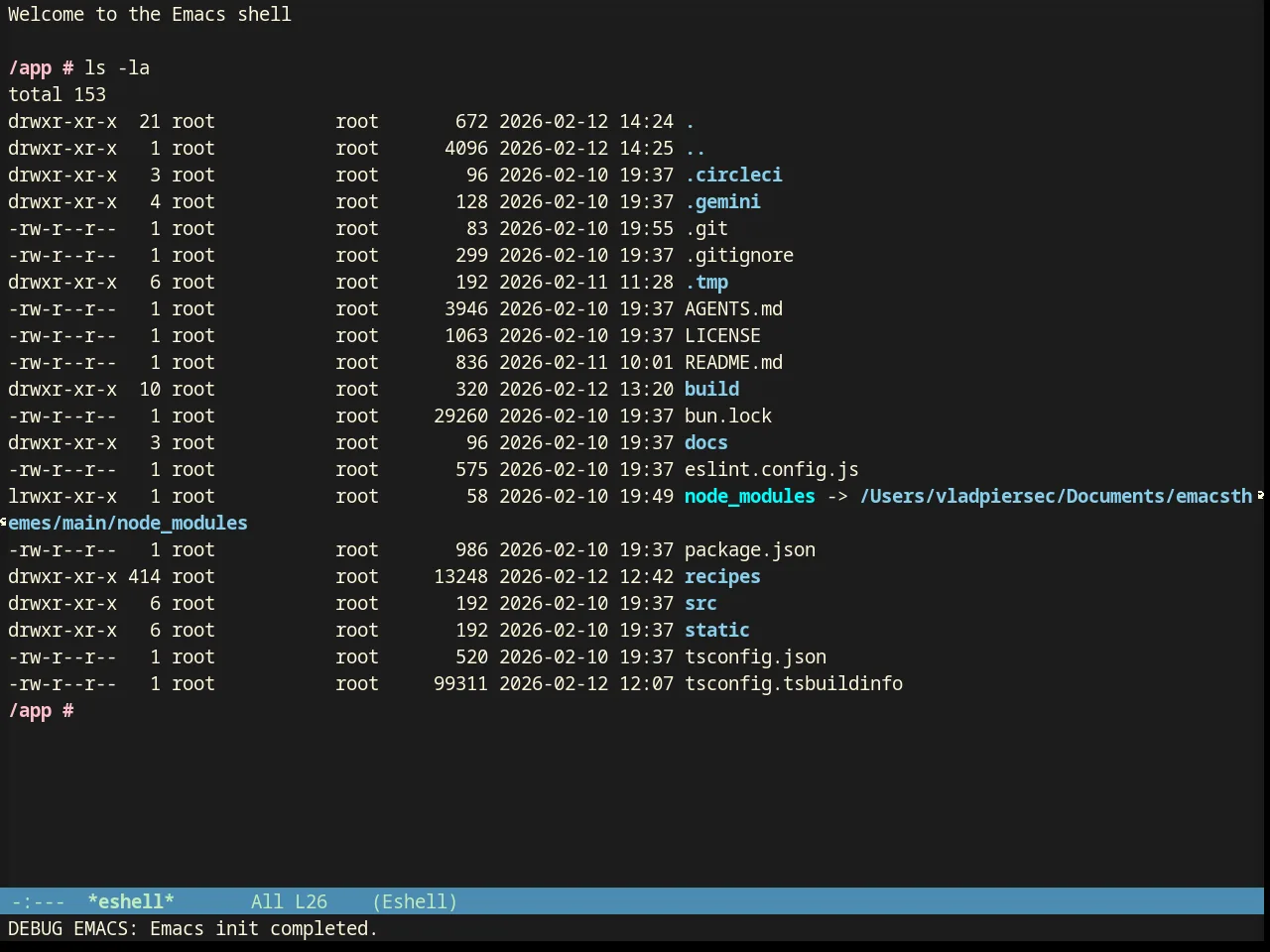1270x952 pixels.
Task: Click the -> symlink arrow
Action: pyautogui.click(x=837, y=496)
